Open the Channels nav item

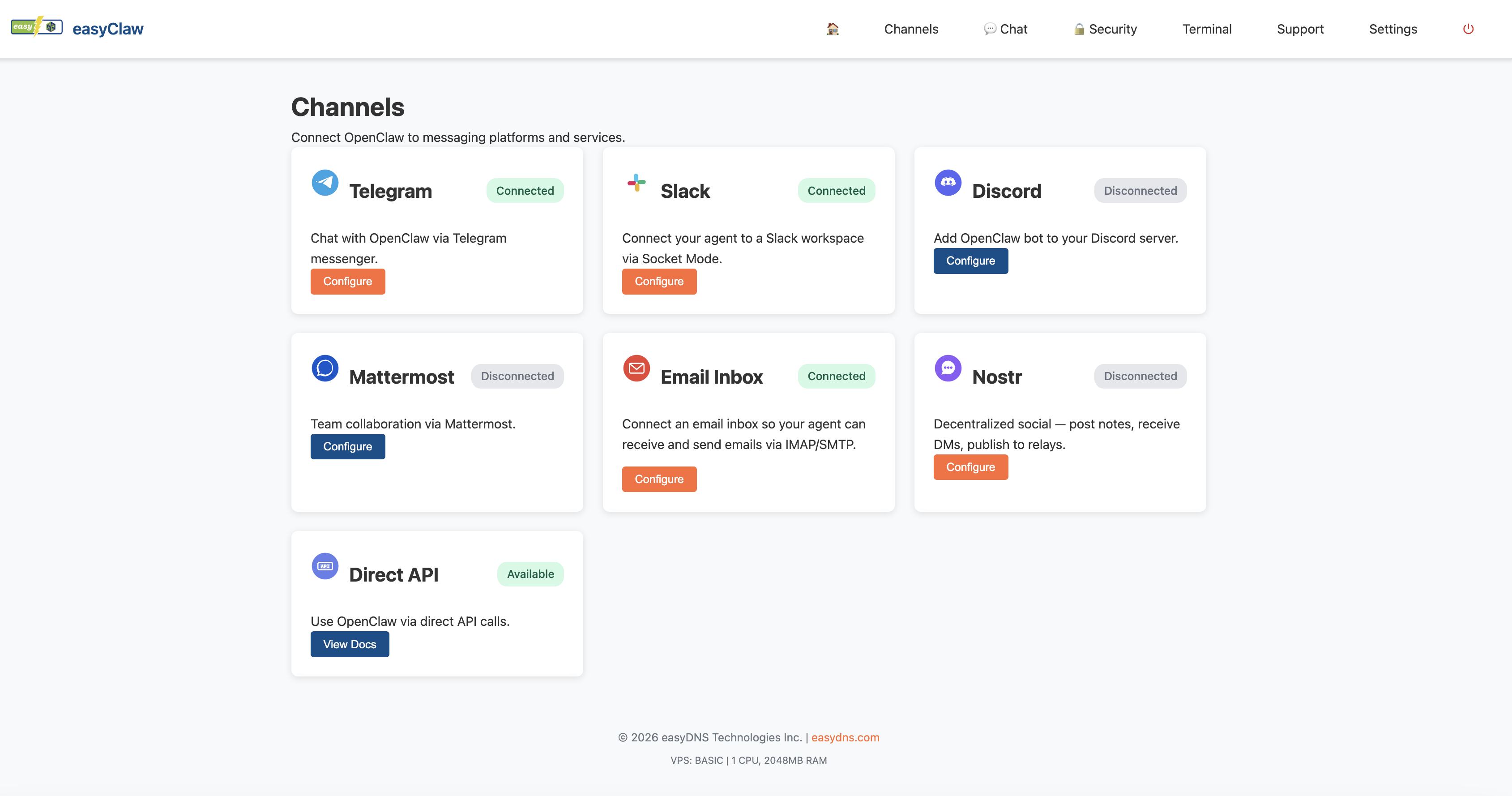911,29
